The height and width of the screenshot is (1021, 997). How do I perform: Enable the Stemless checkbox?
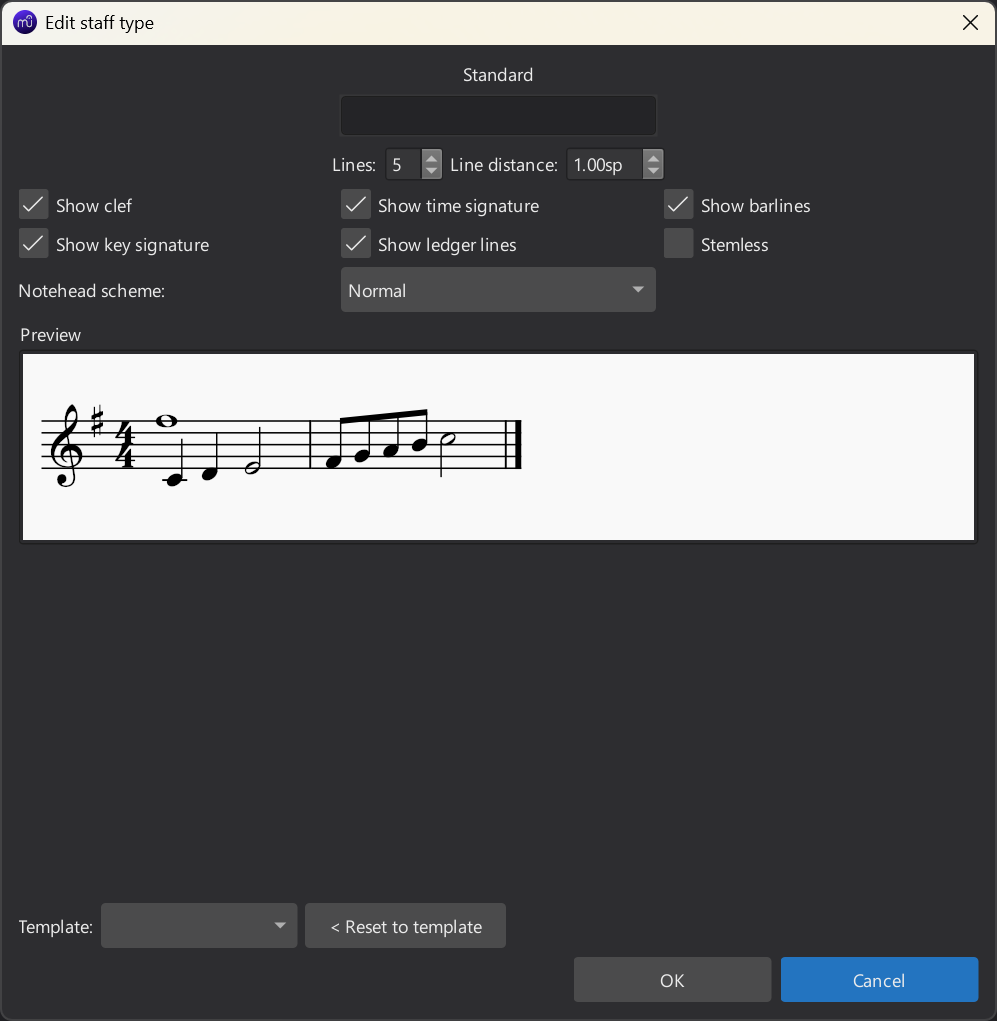pos(679,244)
